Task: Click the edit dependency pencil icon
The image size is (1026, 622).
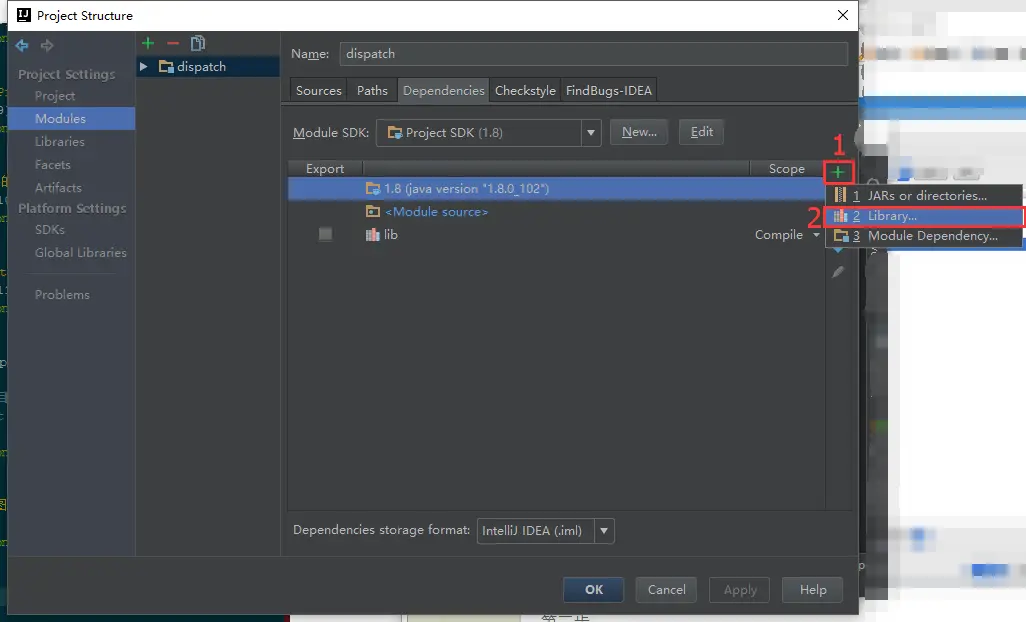Action: [838, 272]
